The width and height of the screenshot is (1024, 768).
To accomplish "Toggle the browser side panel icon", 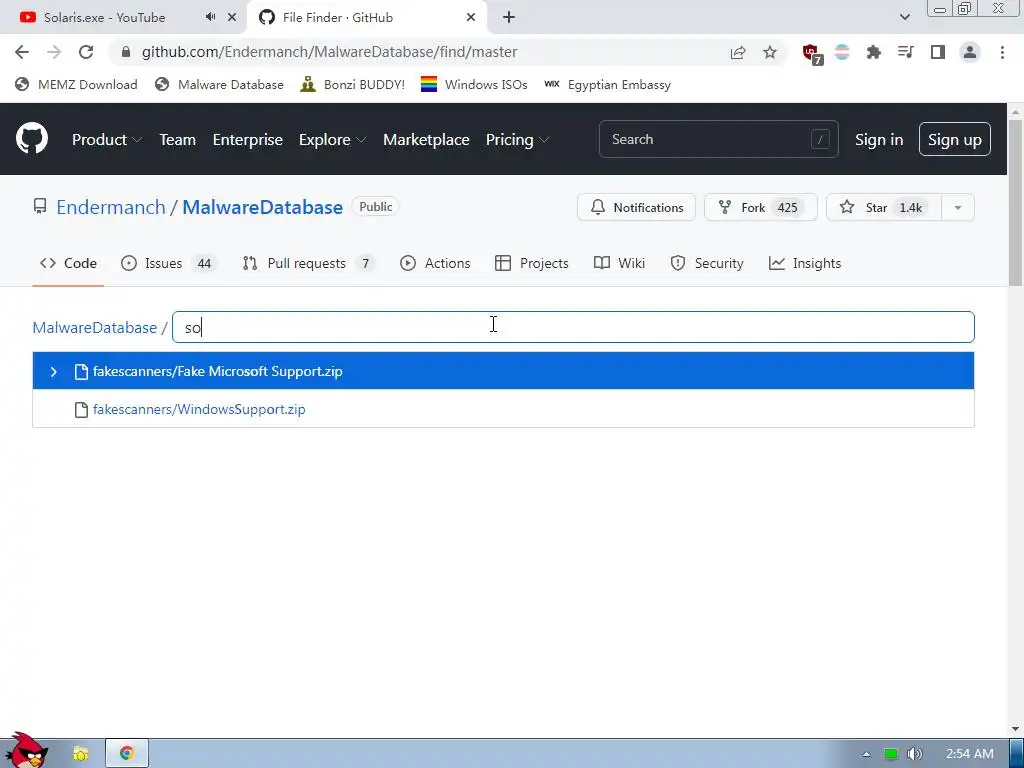I will point(938,52).
